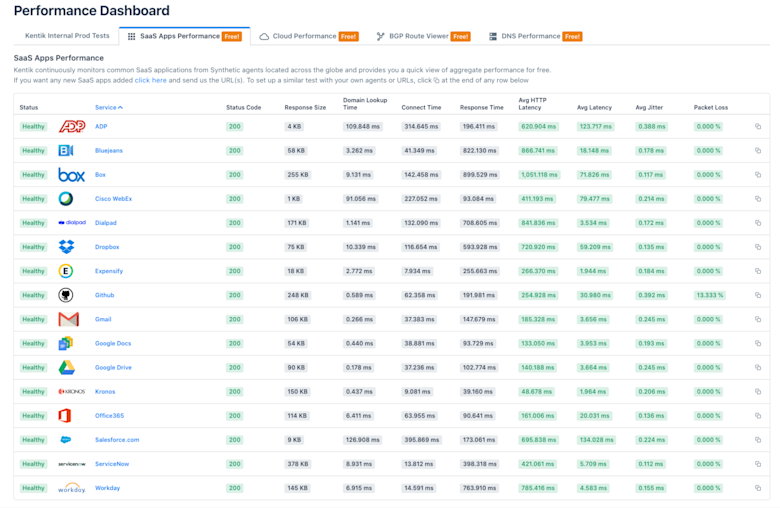Open the Kronos service link
This screenshot has height=508, width=780.
(x=105, y=392)
